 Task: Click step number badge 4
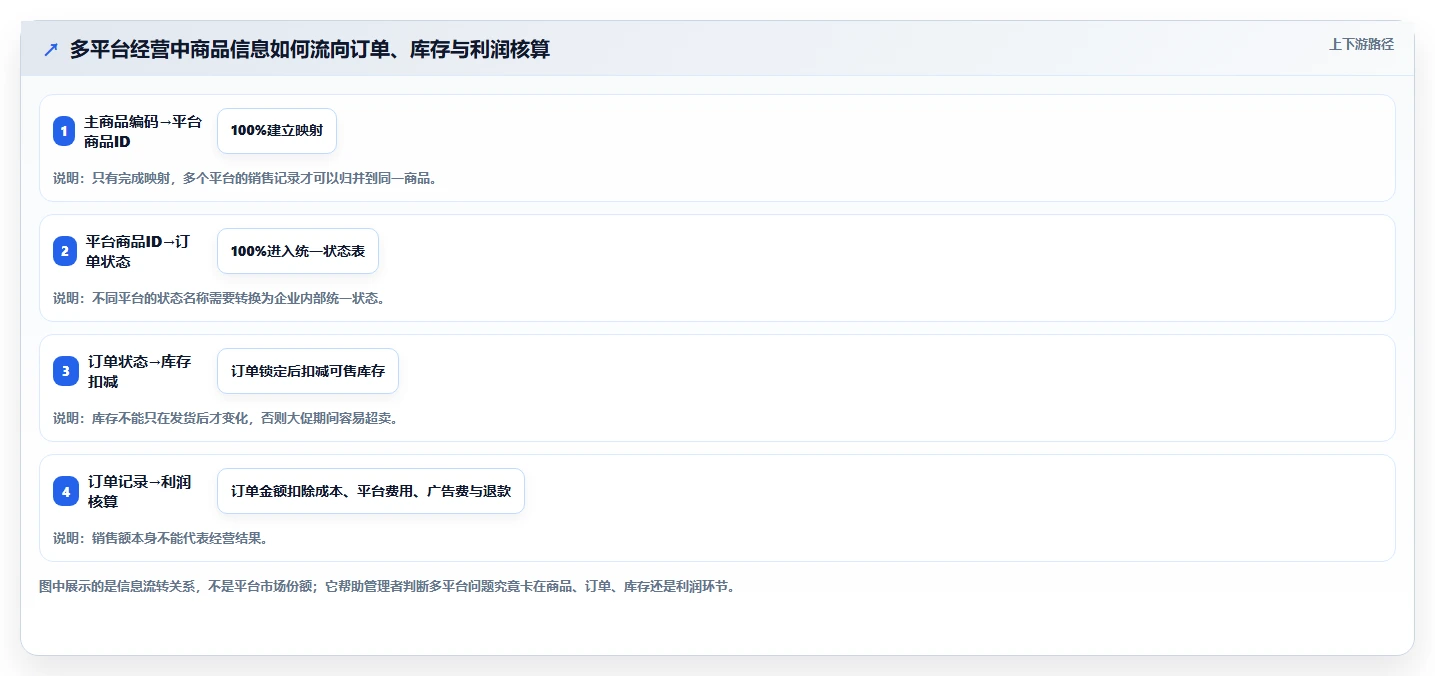pyautogui.click(x=64, y=491)
